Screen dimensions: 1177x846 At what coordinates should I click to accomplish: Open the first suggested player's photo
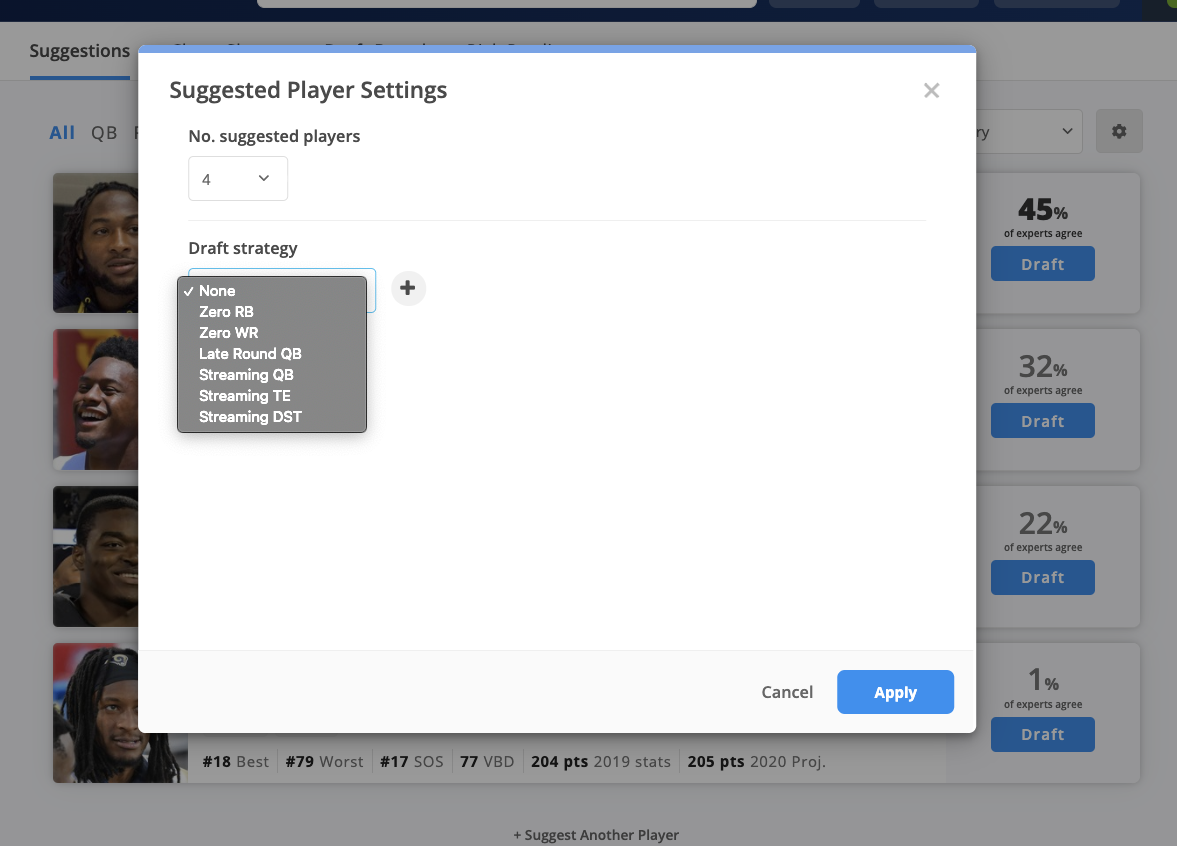point(95,243)
